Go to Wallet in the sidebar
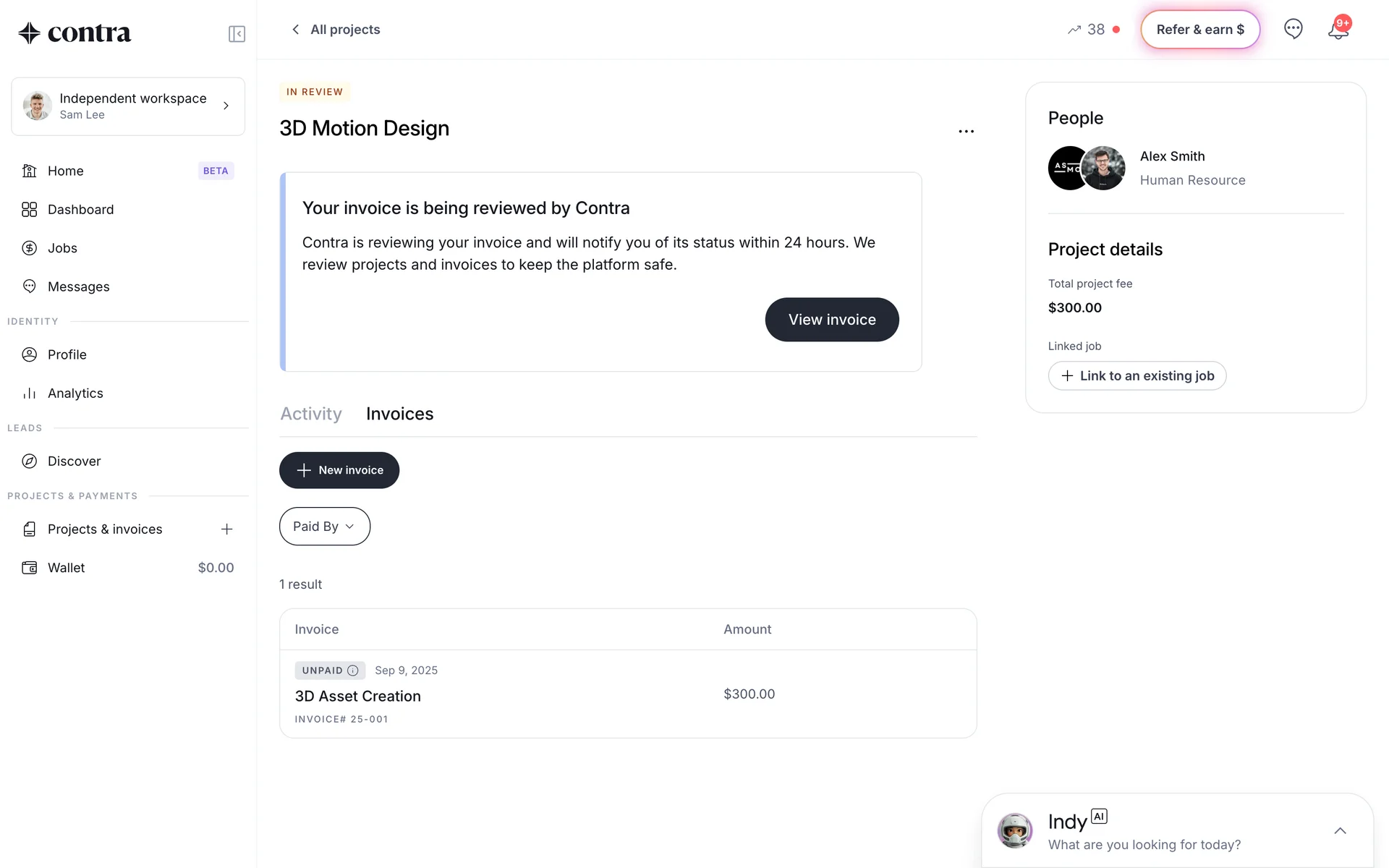The height and width of the screenshot is (868, 1389). point(66,568)
